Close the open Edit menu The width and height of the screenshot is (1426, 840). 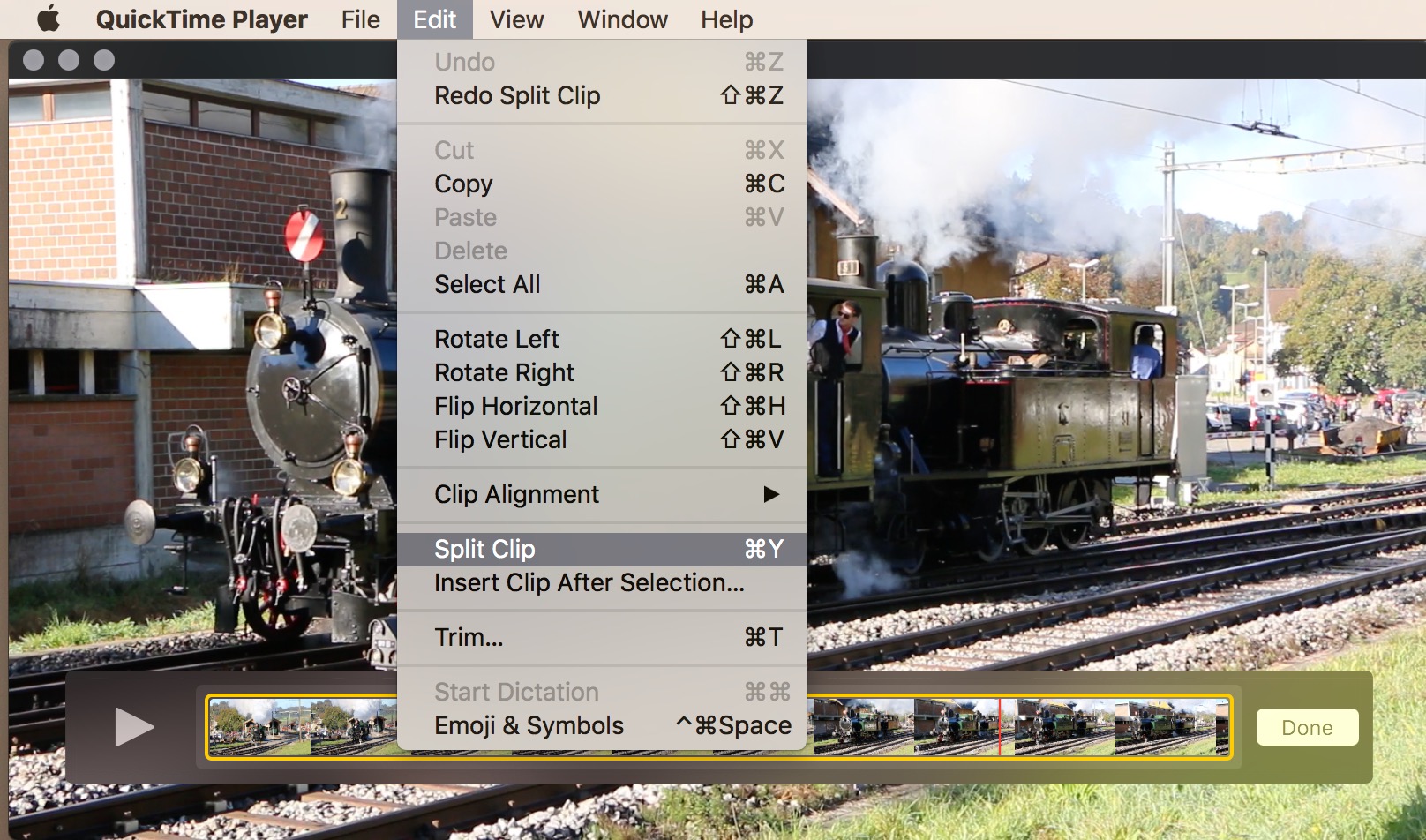click(x=435, y=19)
